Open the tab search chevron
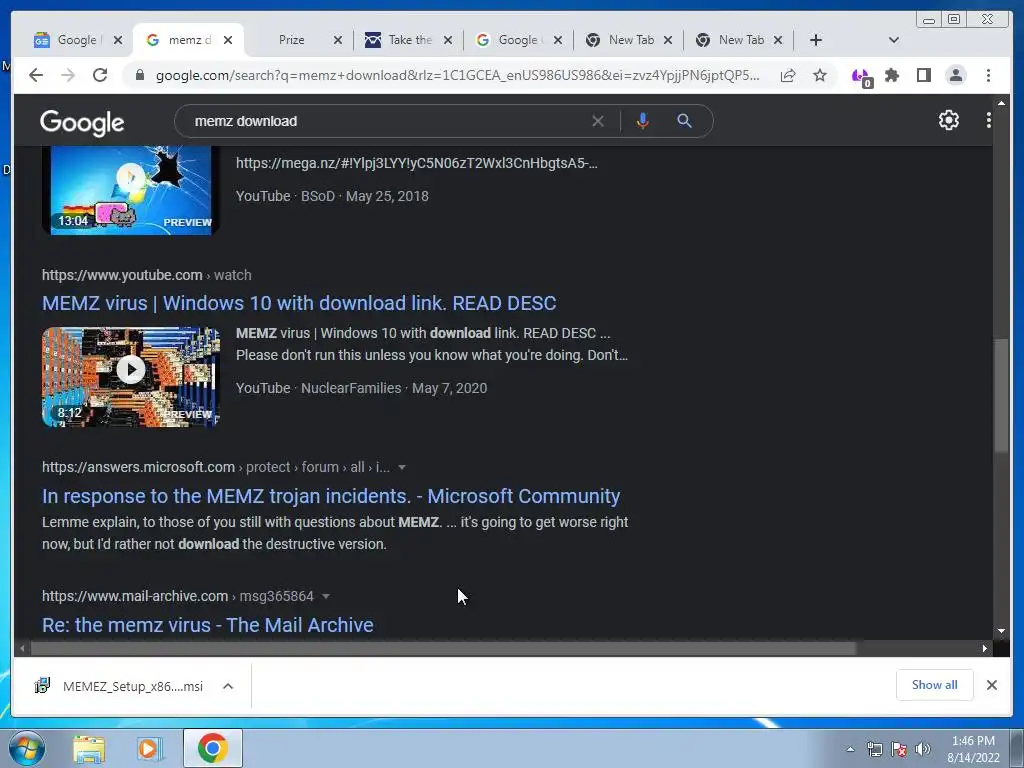This screenshot has height=768, width=1024. click(x=894, y=40)
